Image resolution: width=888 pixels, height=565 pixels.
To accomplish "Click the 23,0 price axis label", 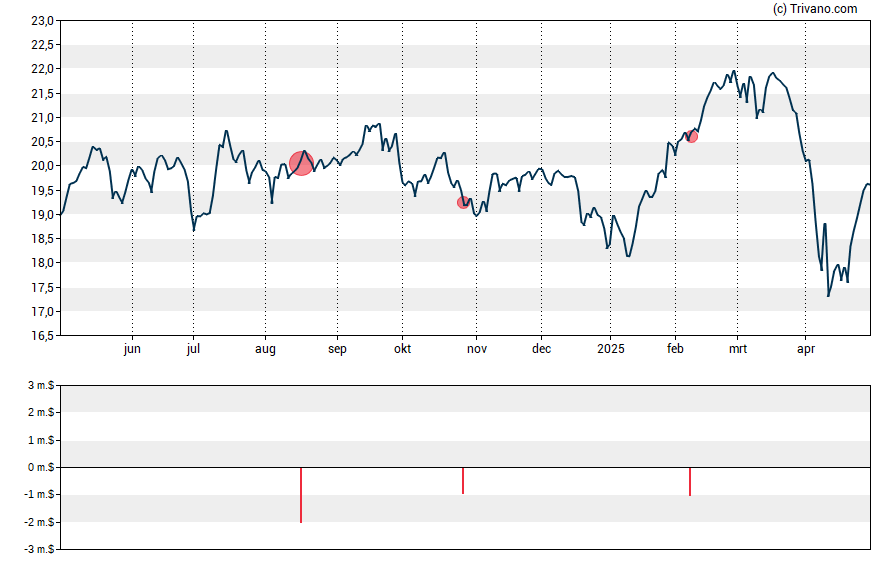I will (42, 21).
